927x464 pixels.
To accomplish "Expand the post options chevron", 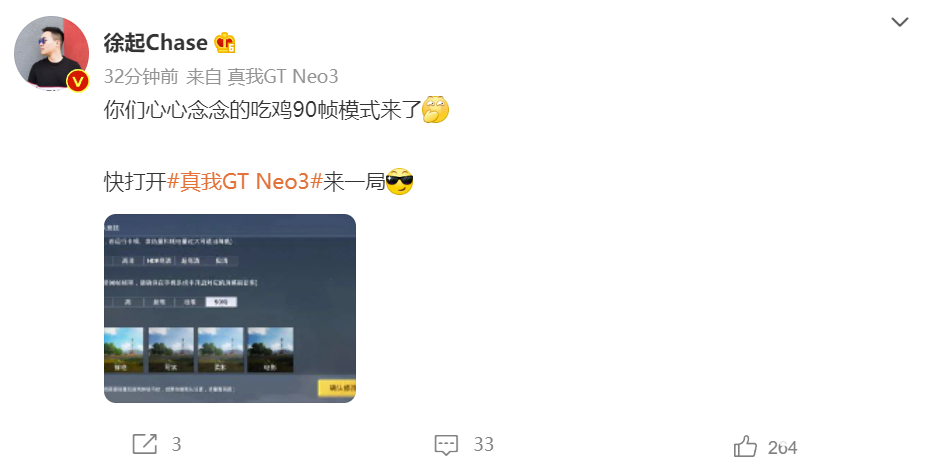I will [900, 22].
